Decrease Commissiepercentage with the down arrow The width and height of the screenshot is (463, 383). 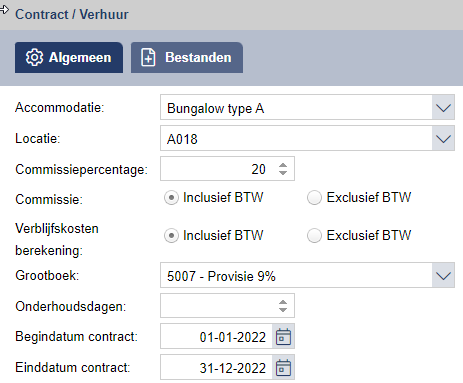pos(283,173)
